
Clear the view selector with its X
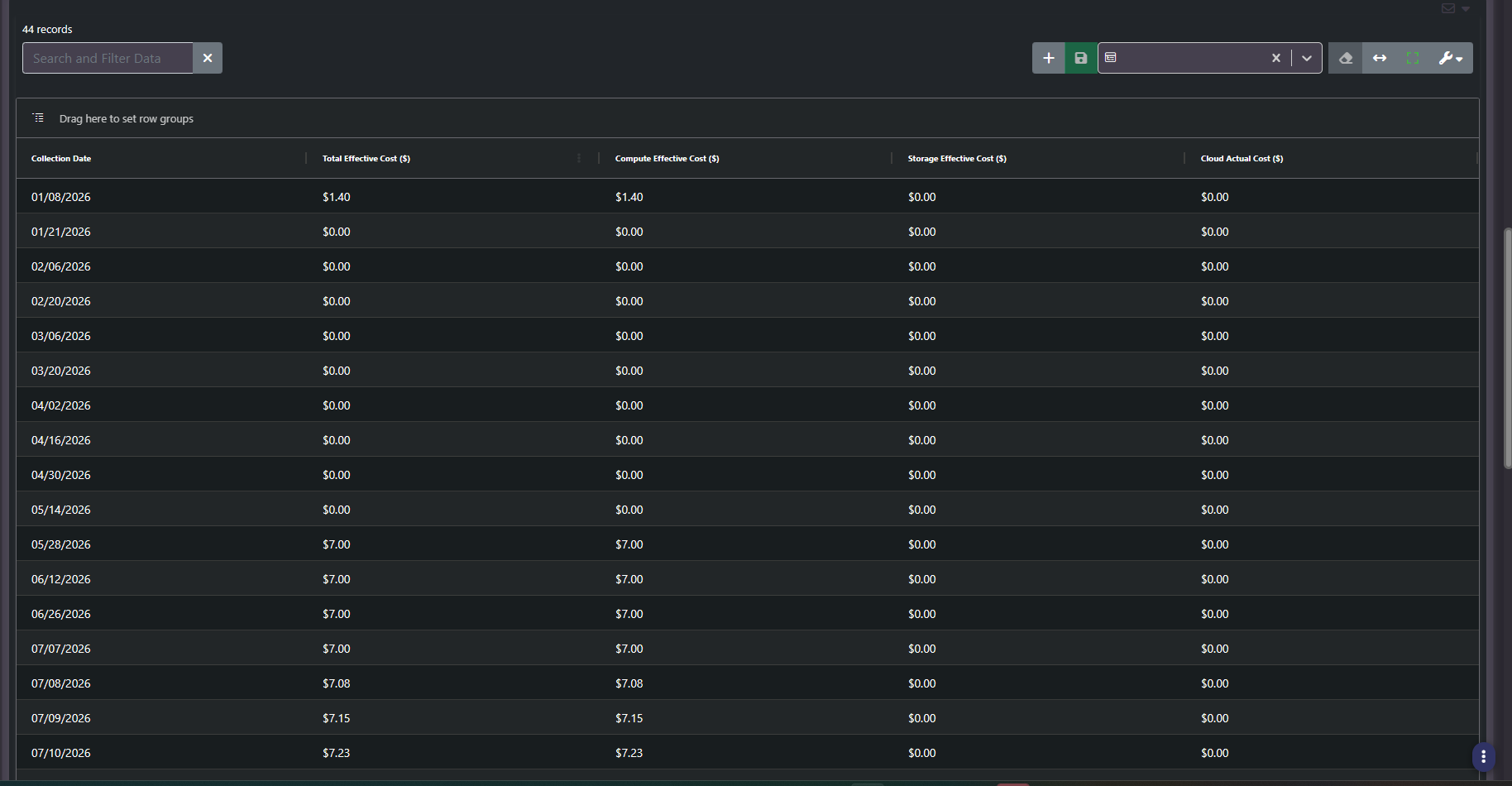[1276, 58]
